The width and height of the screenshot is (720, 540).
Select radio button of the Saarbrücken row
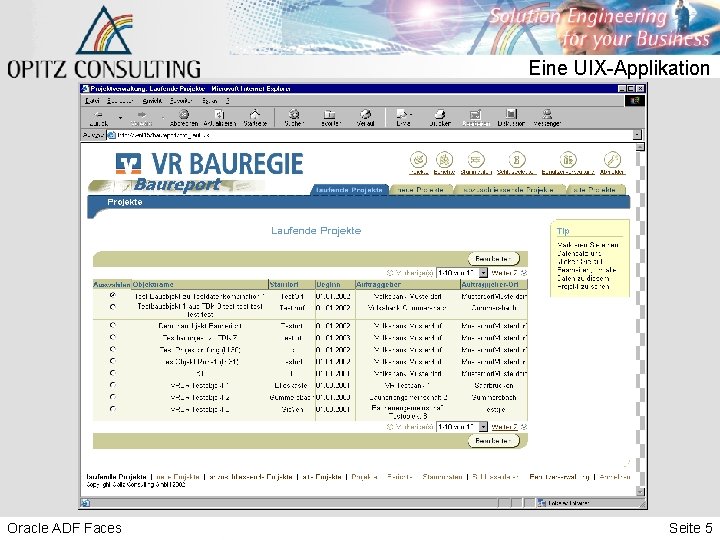pos(112,385)
